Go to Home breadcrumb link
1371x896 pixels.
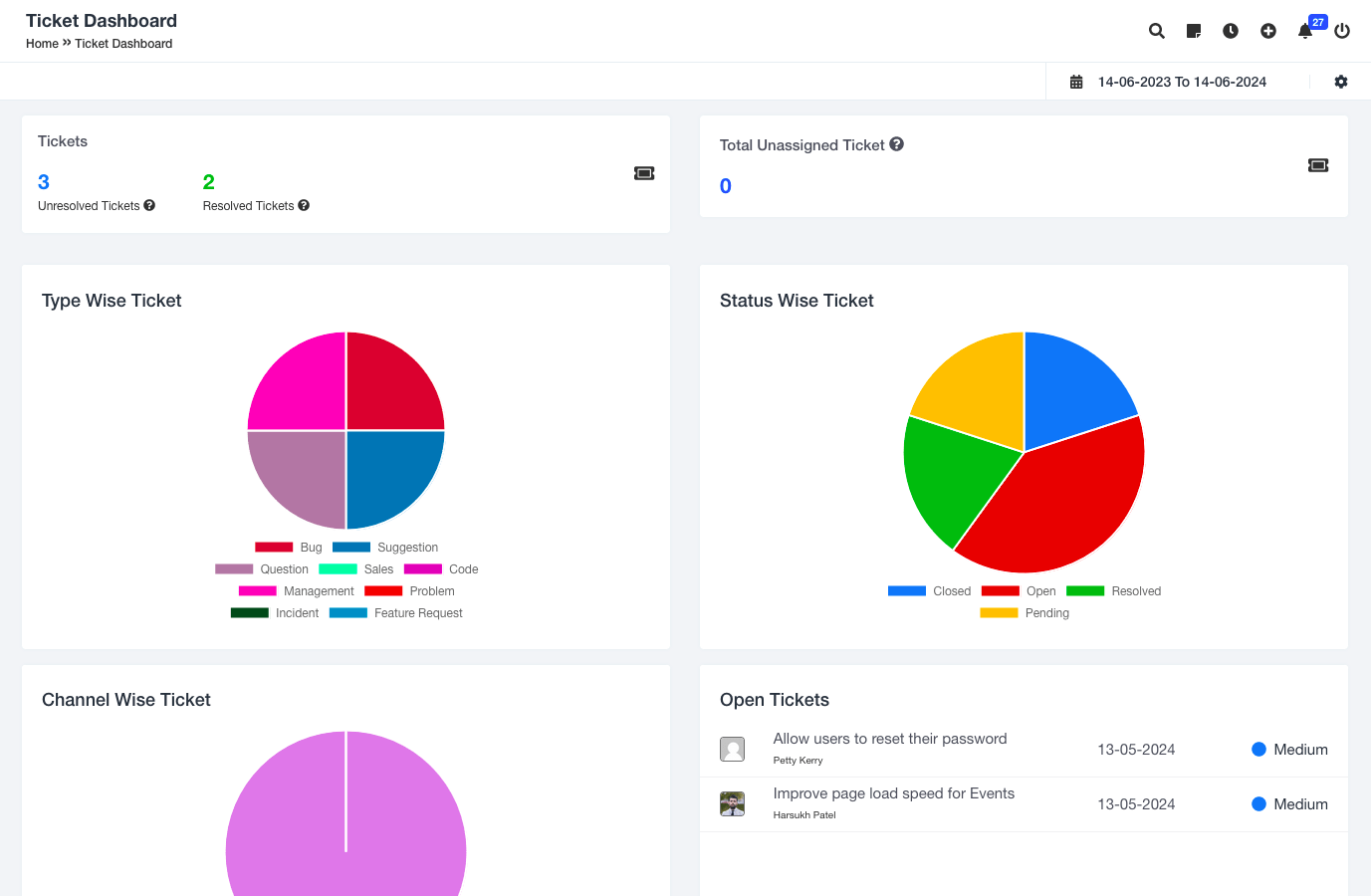point(42,44)
